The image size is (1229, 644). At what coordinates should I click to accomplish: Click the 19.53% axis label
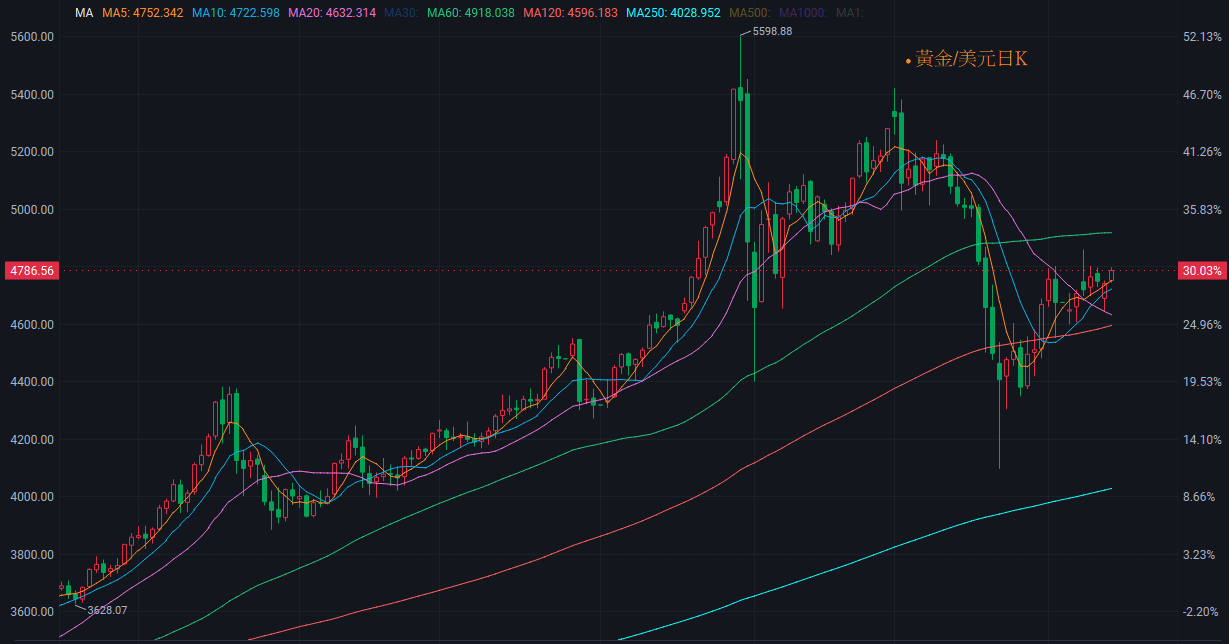1202,382
